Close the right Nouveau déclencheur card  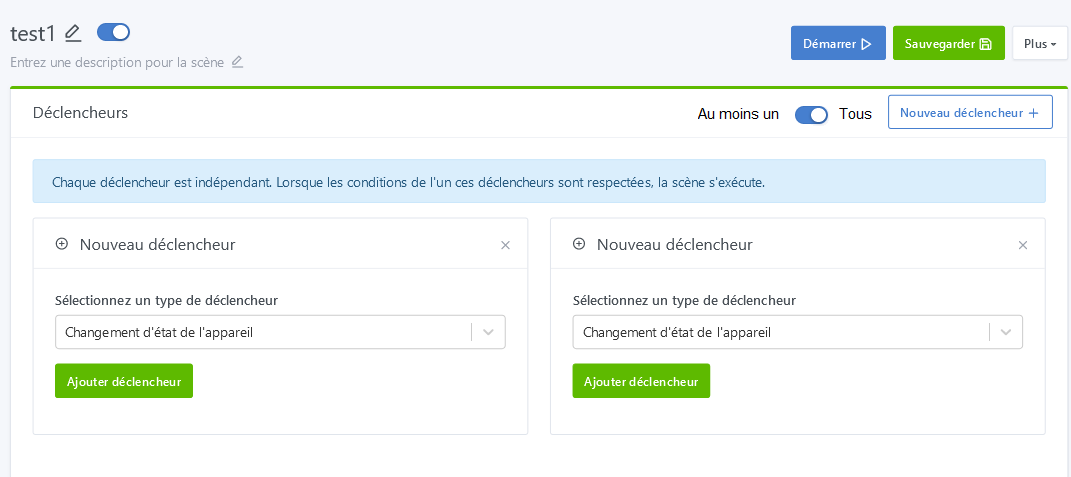(1023, 245)
